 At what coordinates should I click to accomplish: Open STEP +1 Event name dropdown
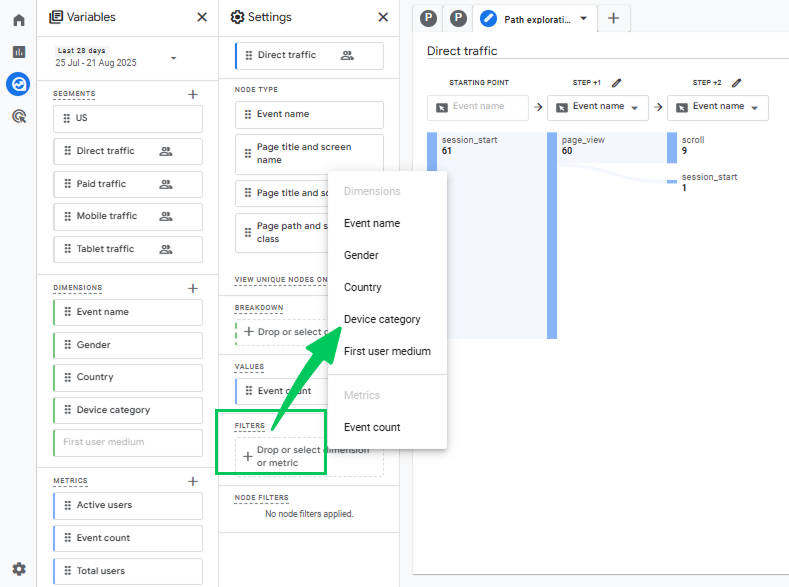click(598, 107)
